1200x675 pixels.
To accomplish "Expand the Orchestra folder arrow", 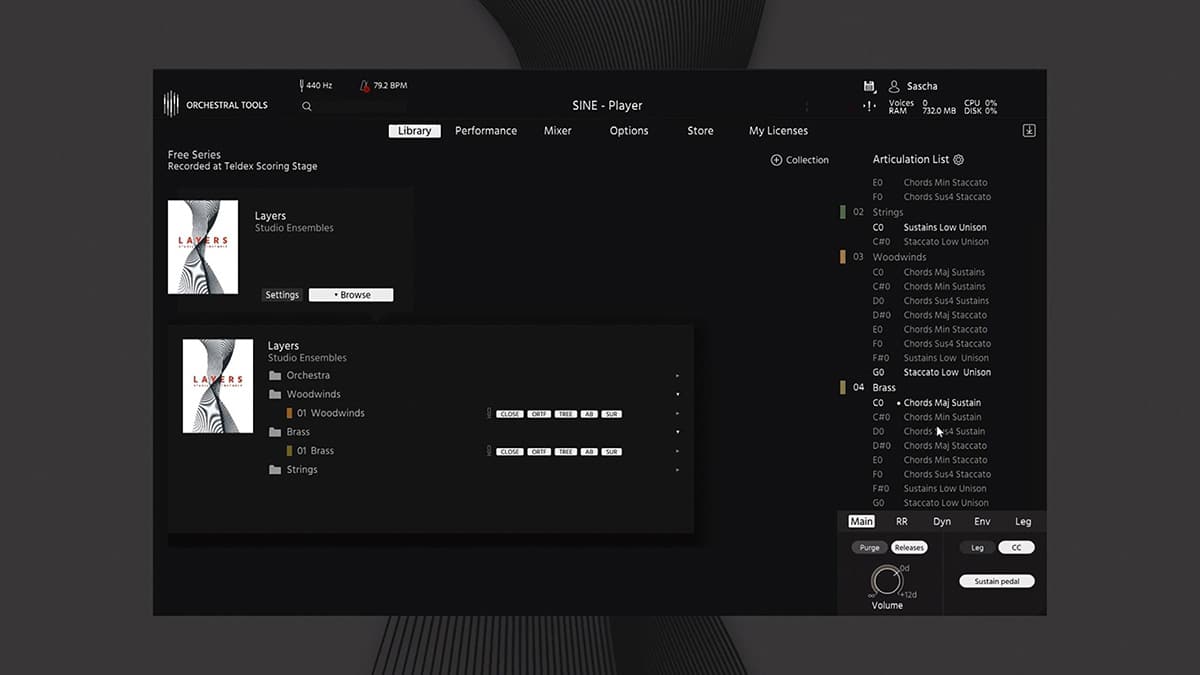I will coord(678,376).
